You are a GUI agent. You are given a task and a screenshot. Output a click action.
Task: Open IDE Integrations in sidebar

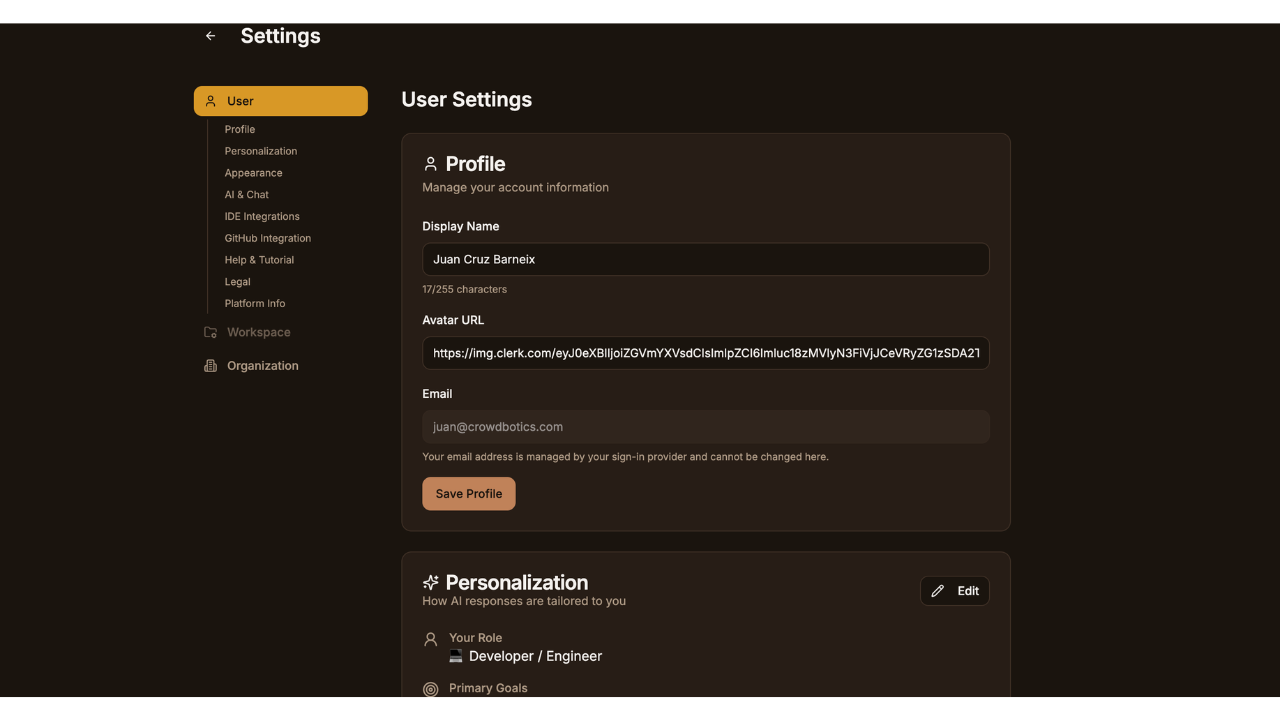(262, 216)
